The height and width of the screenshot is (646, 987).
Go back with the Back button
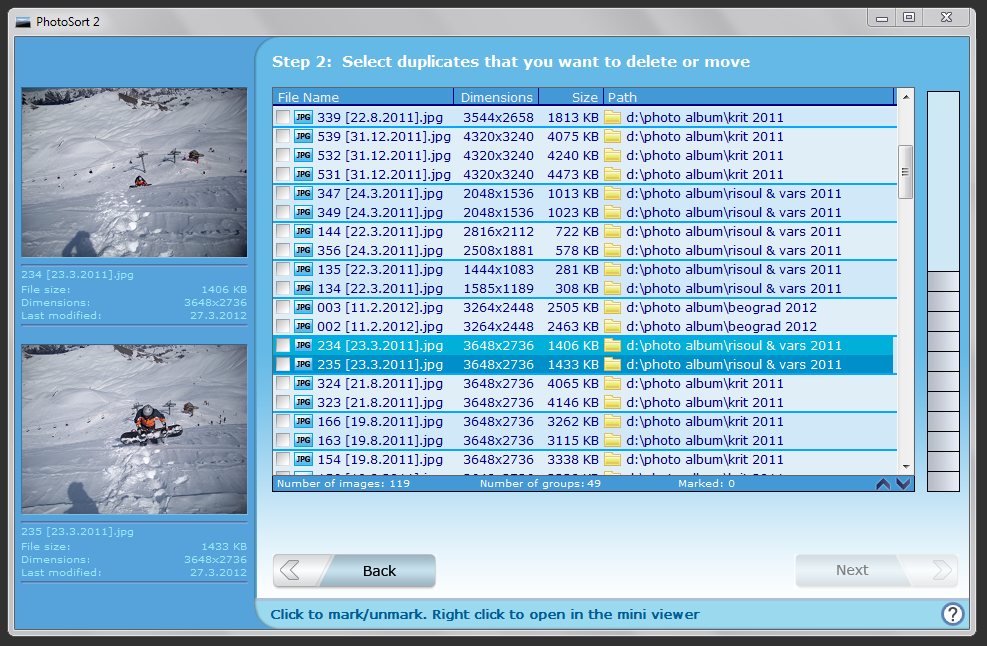click(x=354, y=570)
